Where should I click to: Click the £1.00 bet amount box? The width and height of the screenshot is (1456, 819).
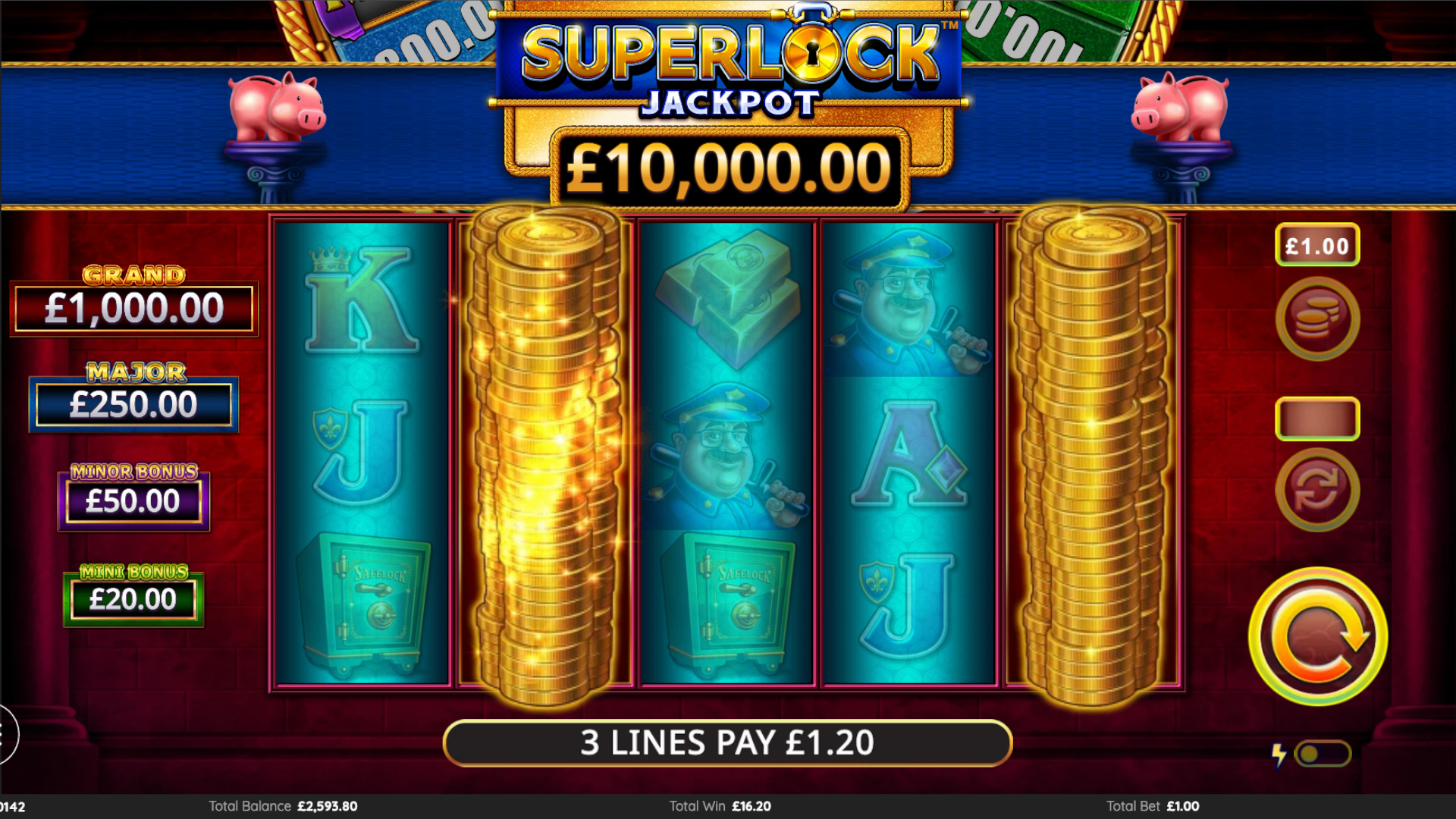coord(1318,245)
